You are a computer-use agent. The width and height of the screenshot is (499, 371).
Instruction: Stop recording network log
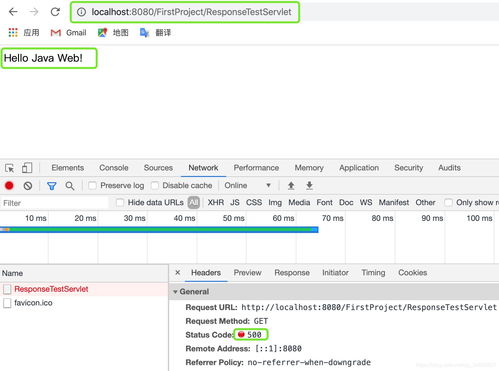9,186
